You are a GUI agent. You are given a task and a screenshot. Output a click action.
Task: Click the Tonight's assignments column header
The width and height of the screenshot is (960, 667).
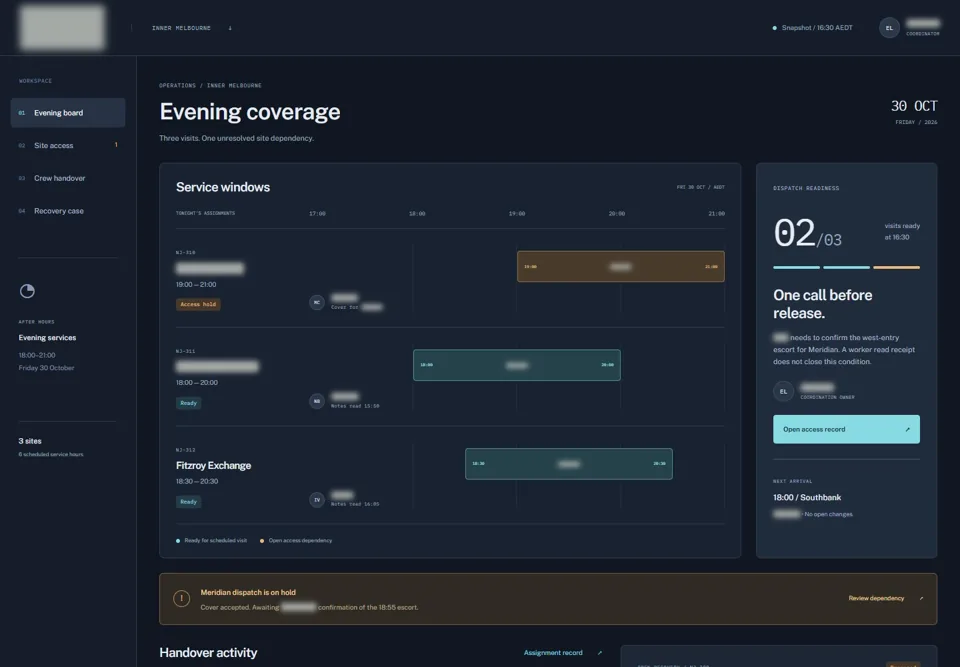[x=205, y=213]
